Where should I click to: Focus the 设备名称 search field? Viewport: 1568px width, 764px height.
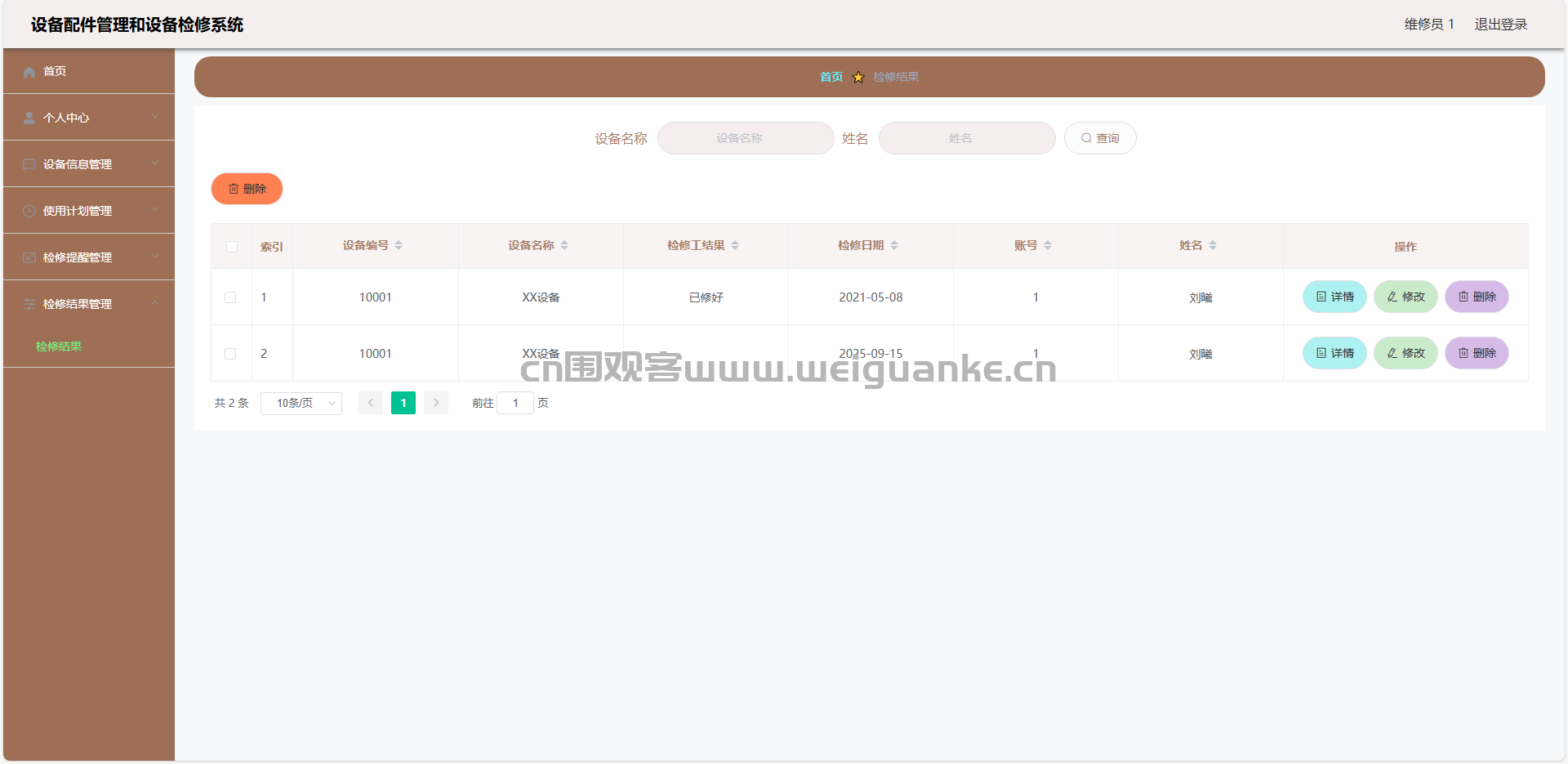click(x=746, y=138)
